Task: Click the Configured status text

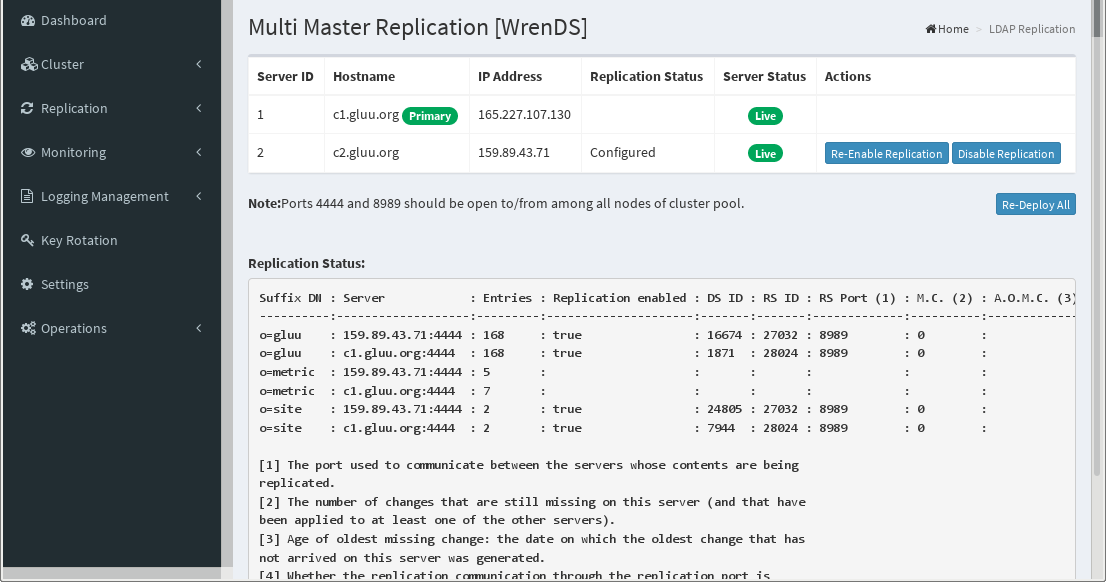Action: tap(623, 152)
